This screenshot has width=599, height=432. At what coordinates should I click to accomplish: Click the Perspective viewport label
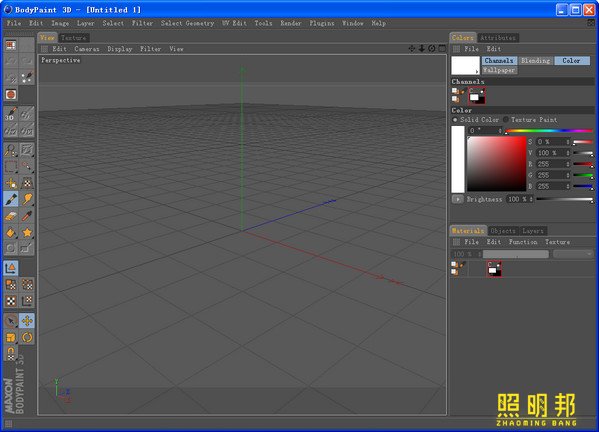click(61, 60)
